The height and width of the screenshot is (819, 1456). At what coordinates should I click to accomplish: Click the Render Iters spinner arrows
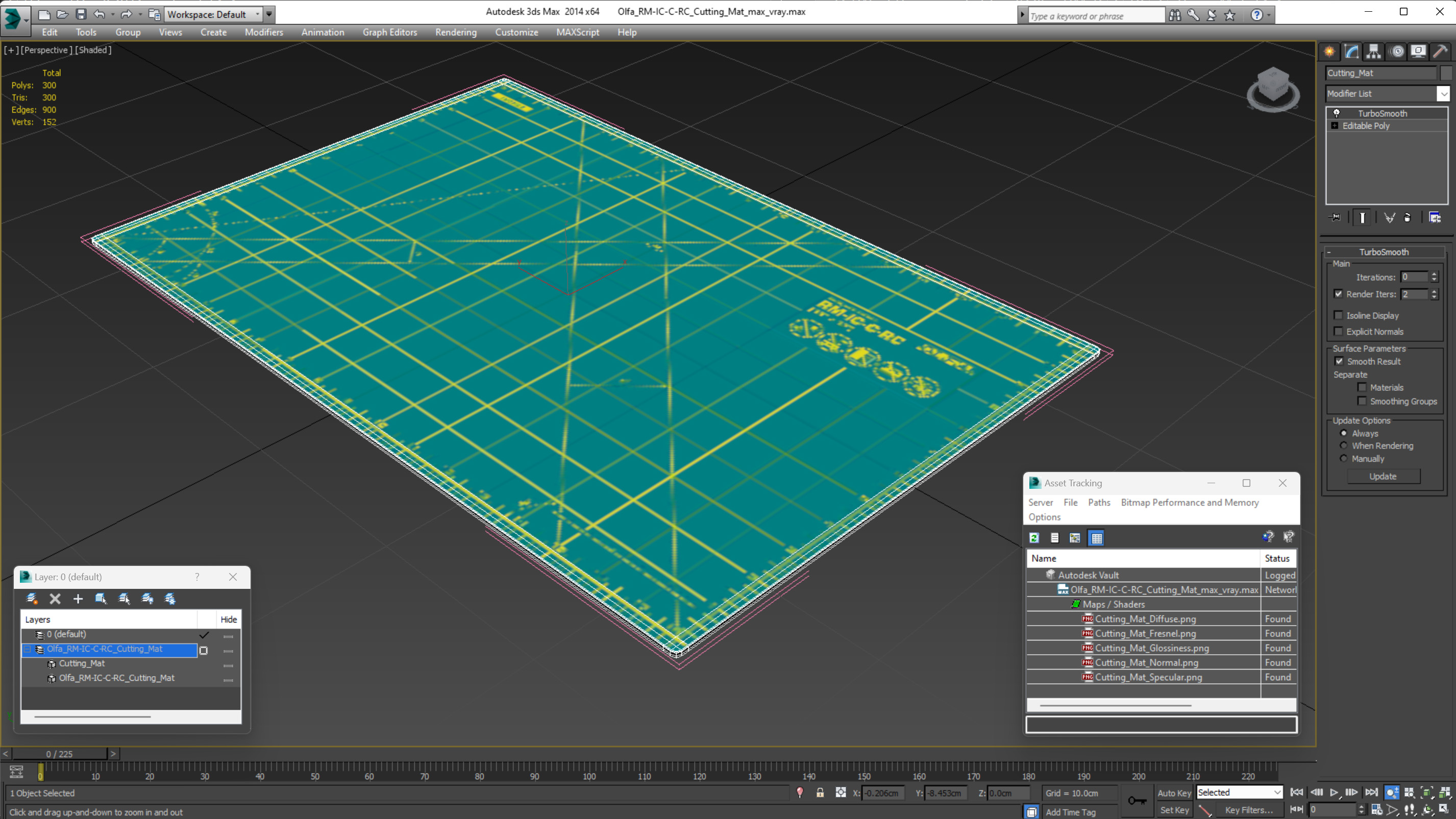[1434, 294]
